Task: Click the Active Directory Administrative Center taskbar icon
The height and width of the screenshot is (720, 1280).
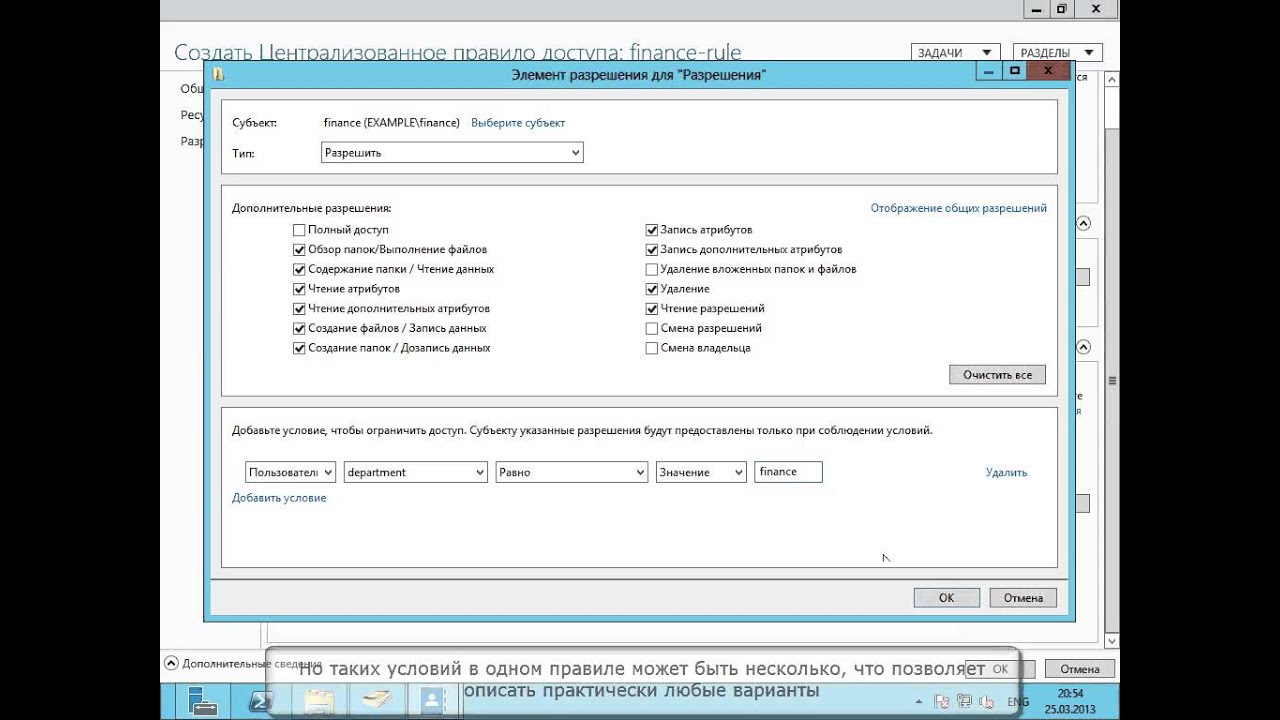Action: pos(432,701)
